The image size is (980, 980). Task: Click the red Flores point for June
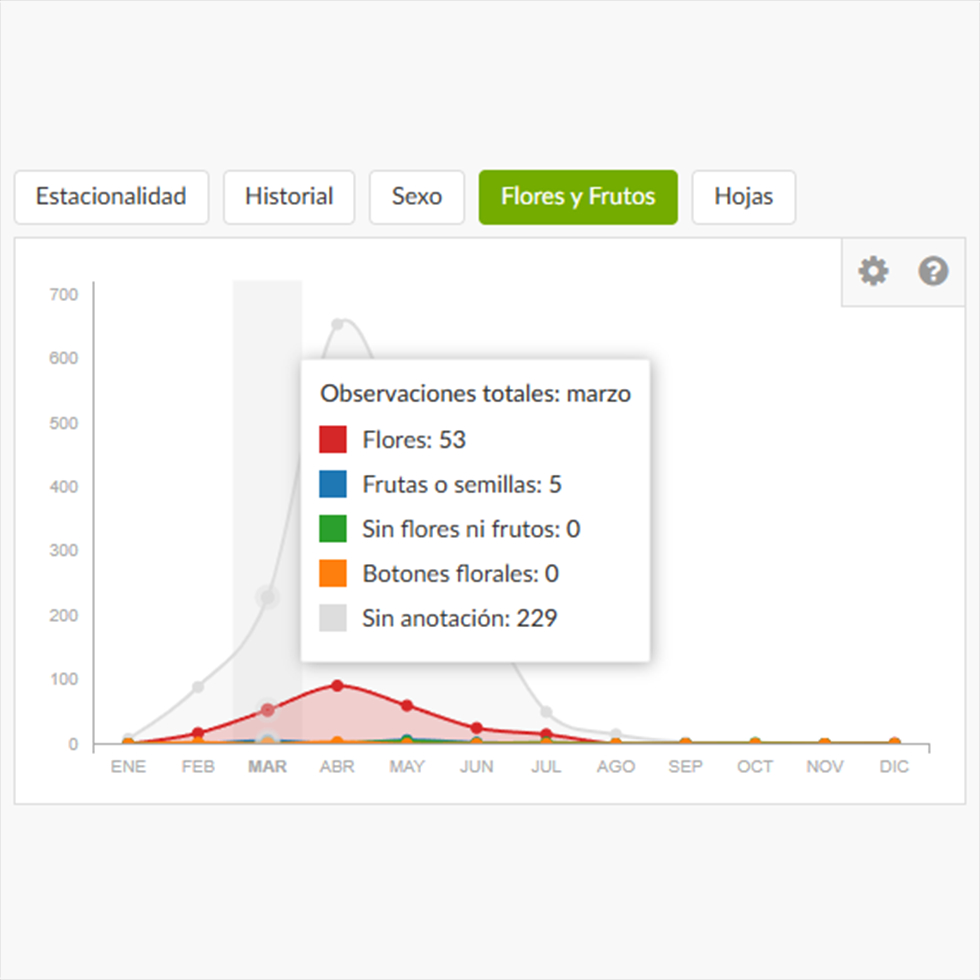(477, 728)
